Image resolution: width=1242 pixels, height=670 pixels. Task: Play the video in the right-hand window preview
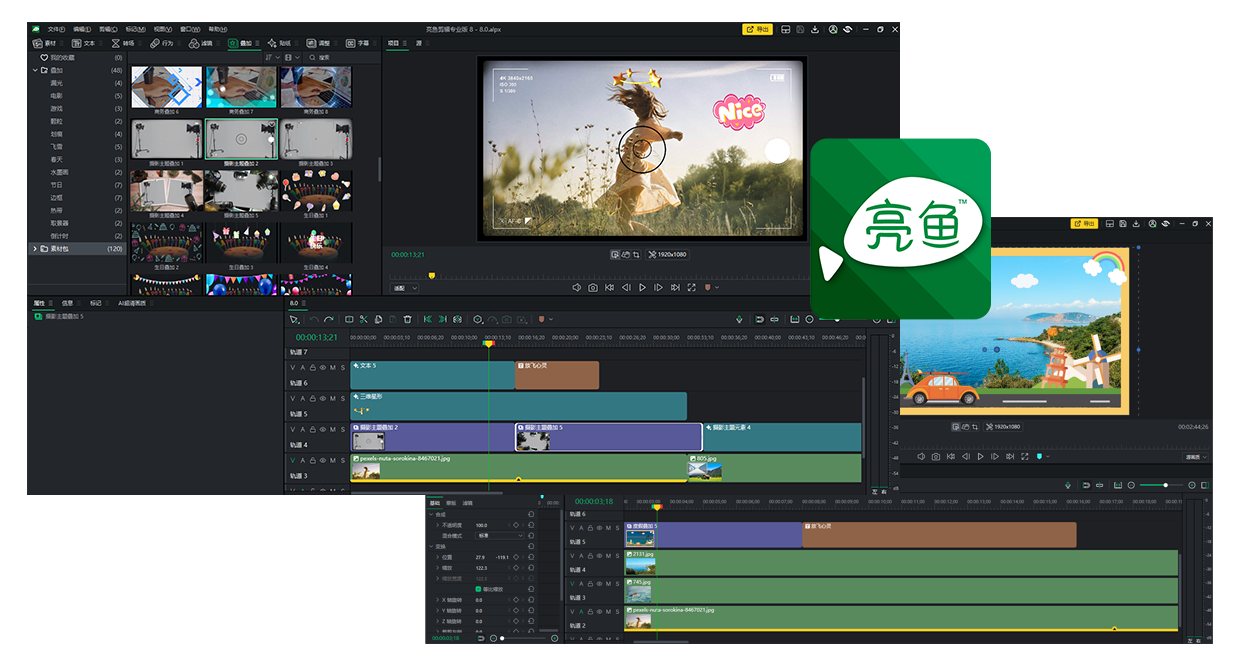(981, 457)
